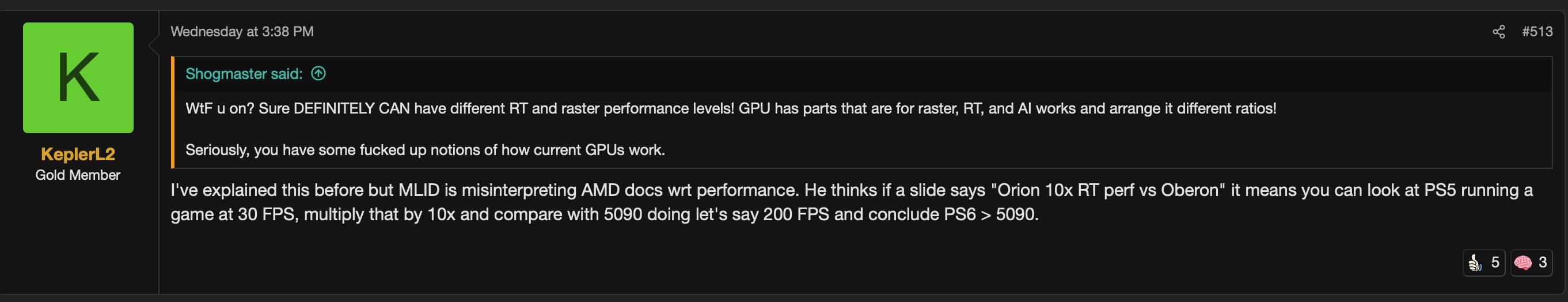Click the thumbs up reaction icon
Viewport: 1568px width, 302px height.
pos(1475,262)
